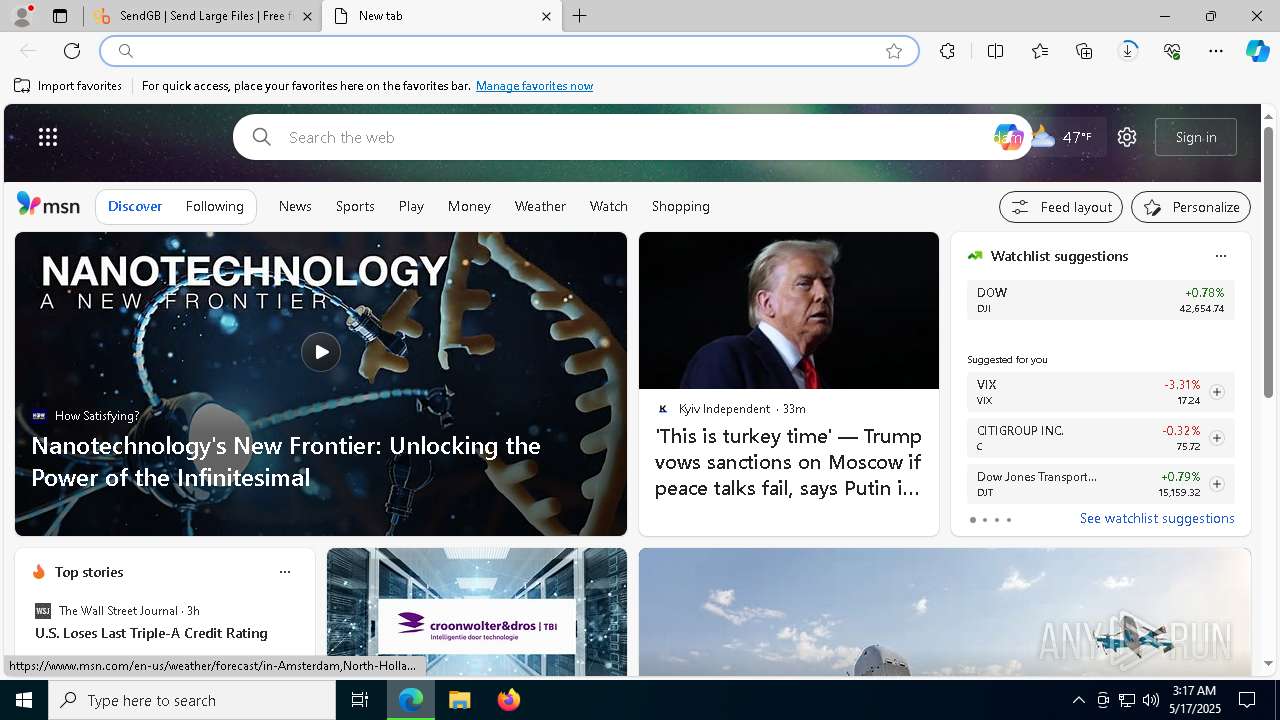Open the Favorites list icon
This screenshot has width=1280, height=720.
click(x=1040, y=51)
